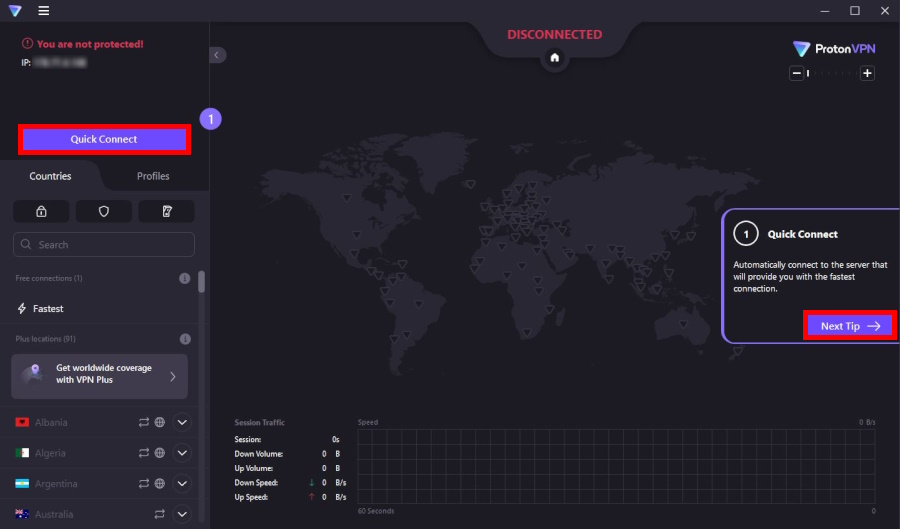
Task: Click the Algeria flag icon
Action: click(x=22, y=453)
